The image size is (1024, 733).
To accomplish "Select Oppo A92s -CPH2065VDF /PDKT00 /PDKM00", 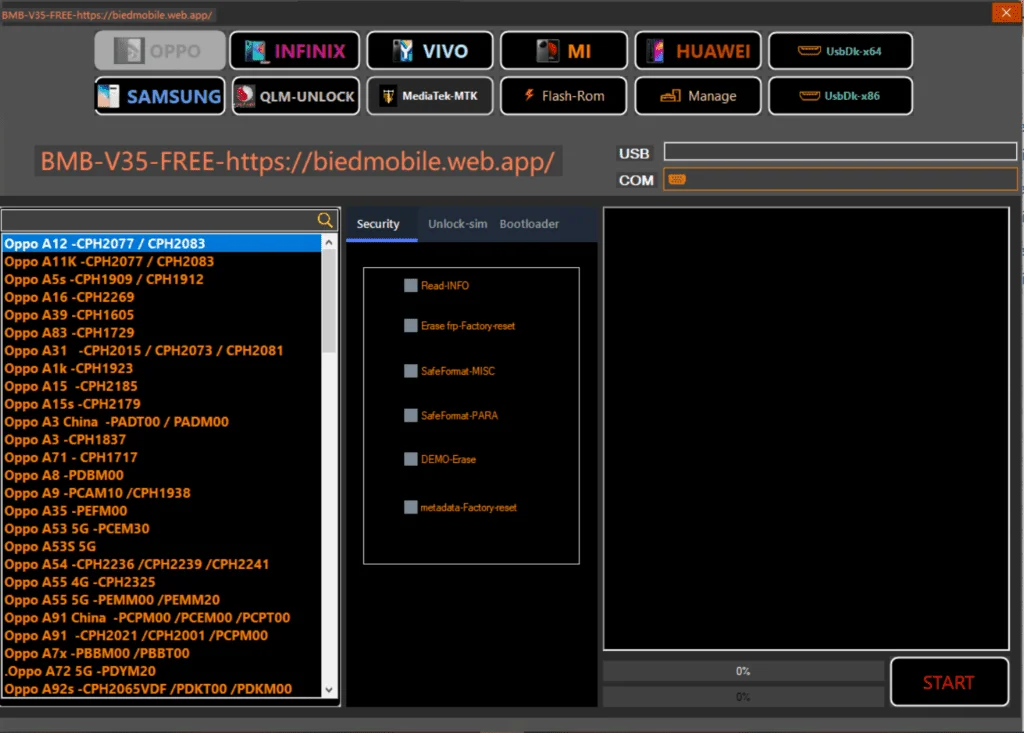I will [x=162, y=689].
